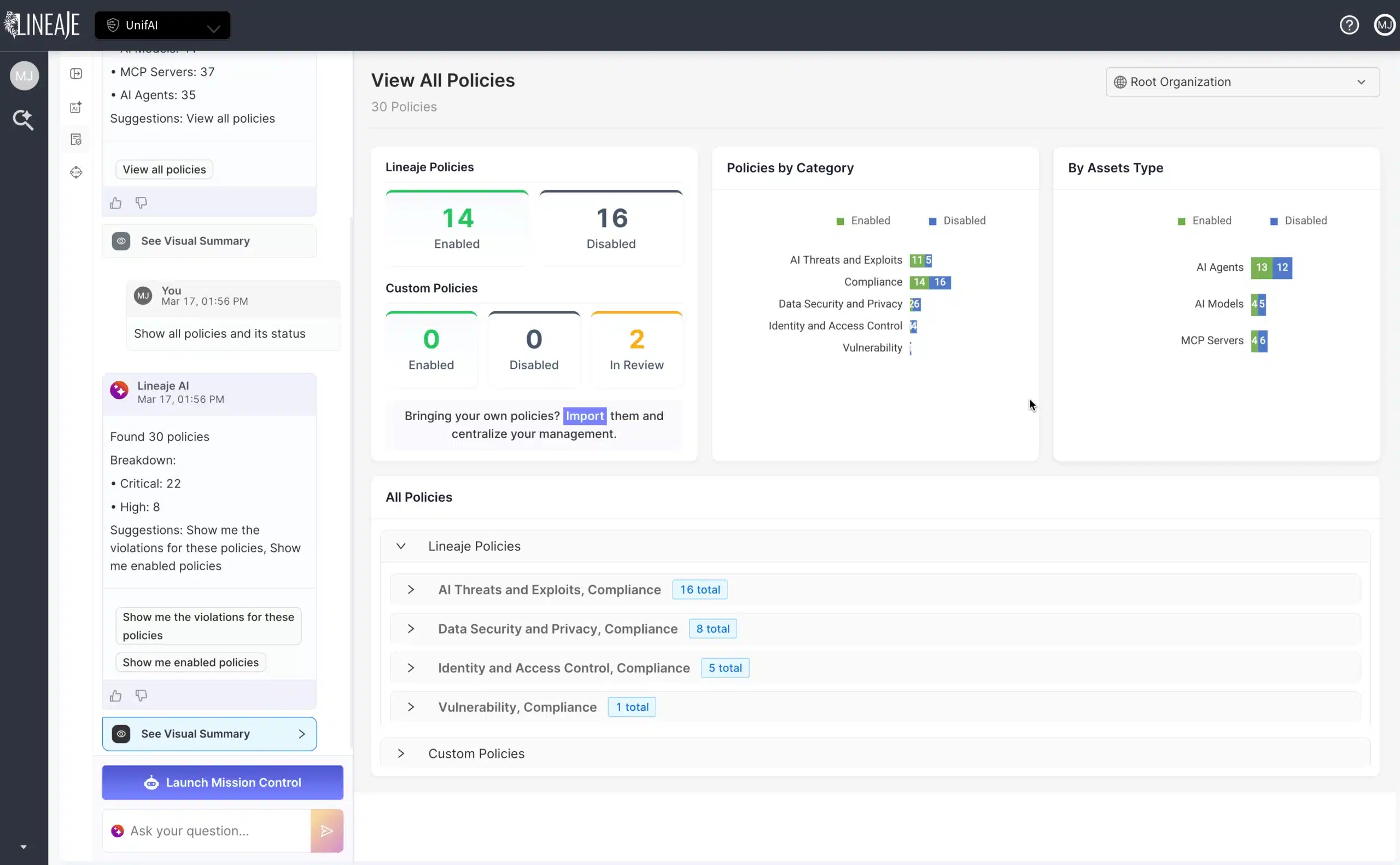Image resolution: width=1400 pixels, height=865 pixels.
Task: Collapse the chat panel using the sidebar icon
Action: [76, 73]
